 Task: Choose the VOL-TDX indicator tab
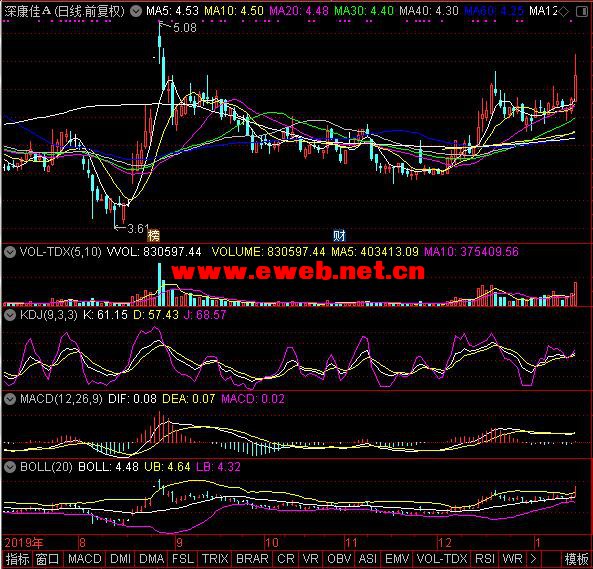(442, 558)
